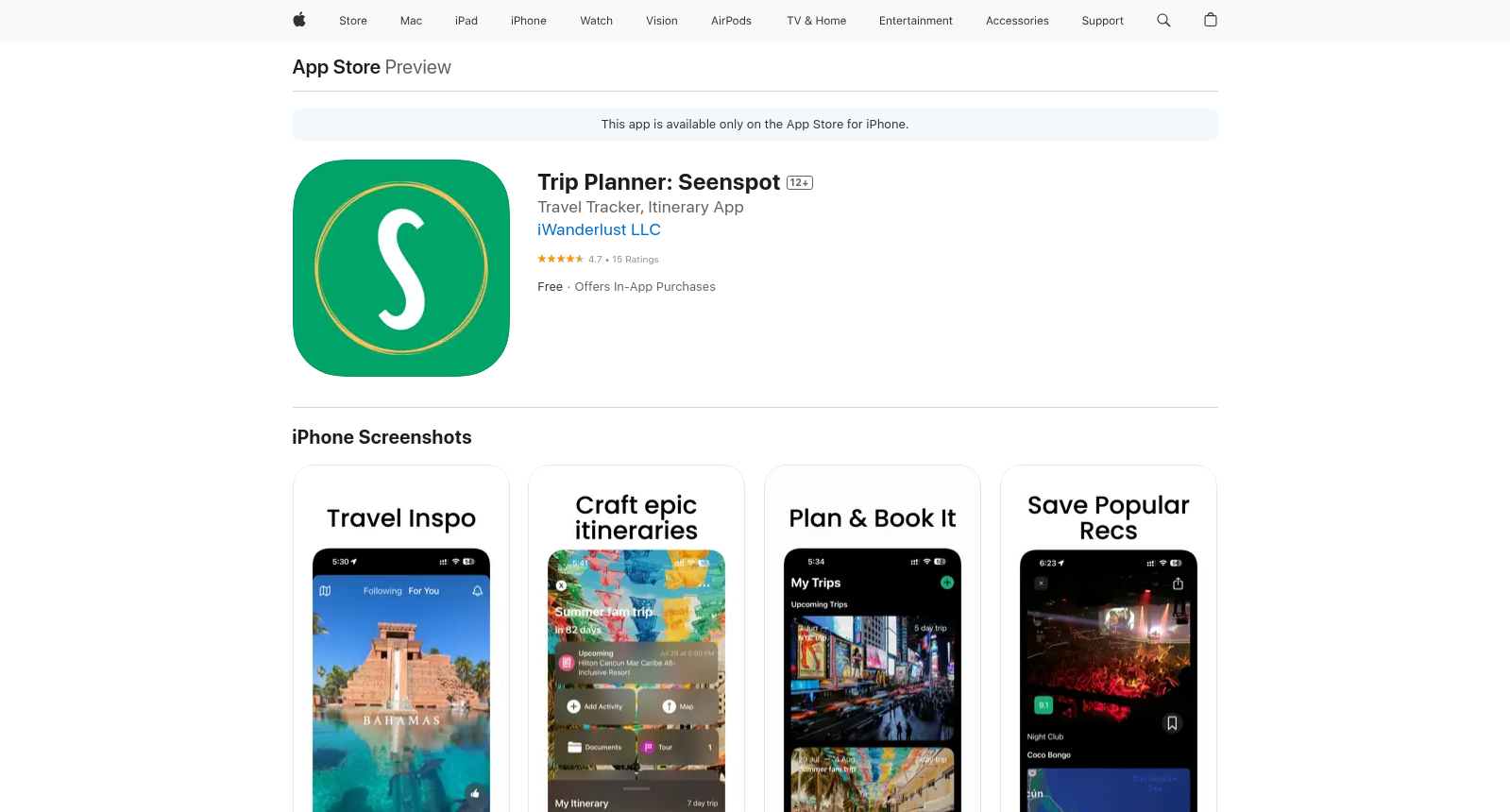Click the orange star rating icons
Screen dimensions: 1510x812
pos(561,259)
